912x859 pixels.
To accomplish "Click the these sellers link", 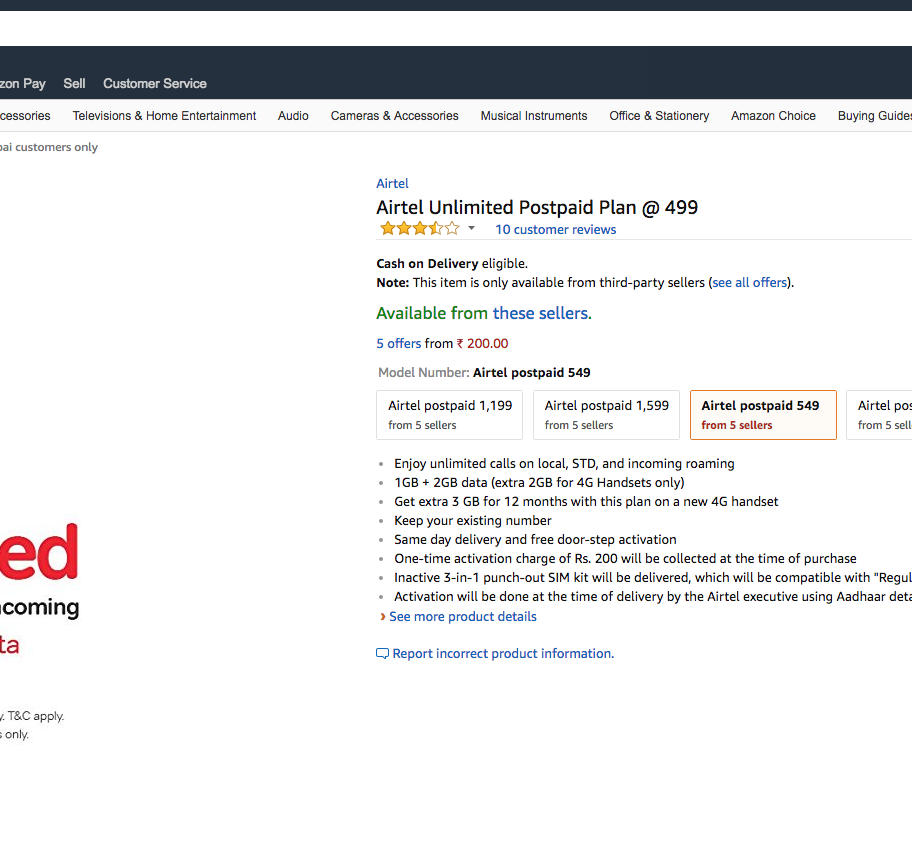I will click(542, 314).
